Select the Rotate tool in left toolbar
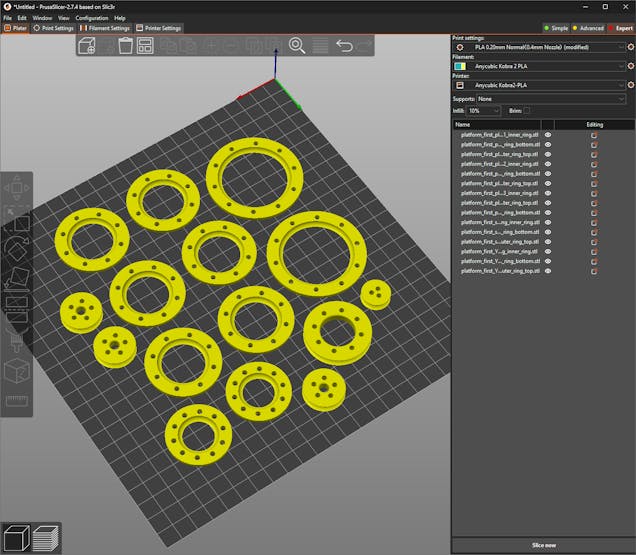The width and height of the screenshot is (636, 555). point(18,248)
